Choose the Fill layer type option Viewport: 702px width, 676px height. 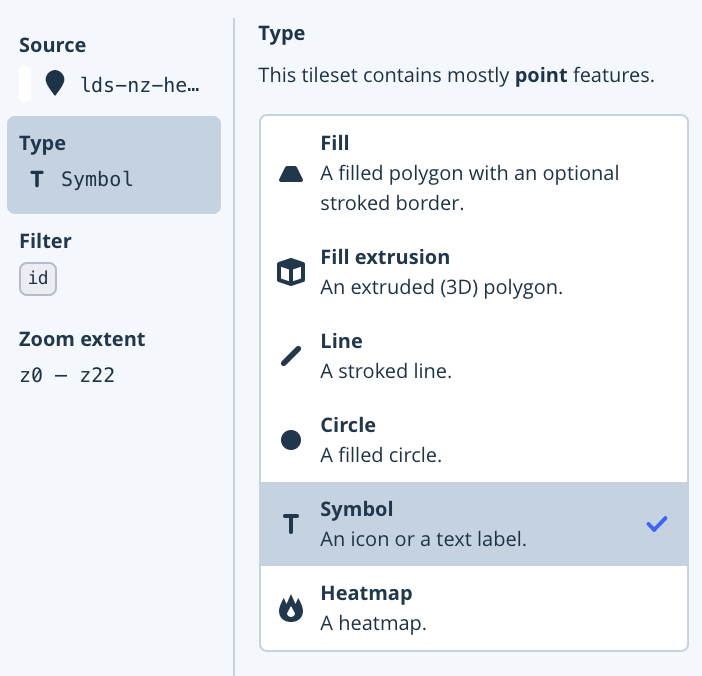point(474,173)
